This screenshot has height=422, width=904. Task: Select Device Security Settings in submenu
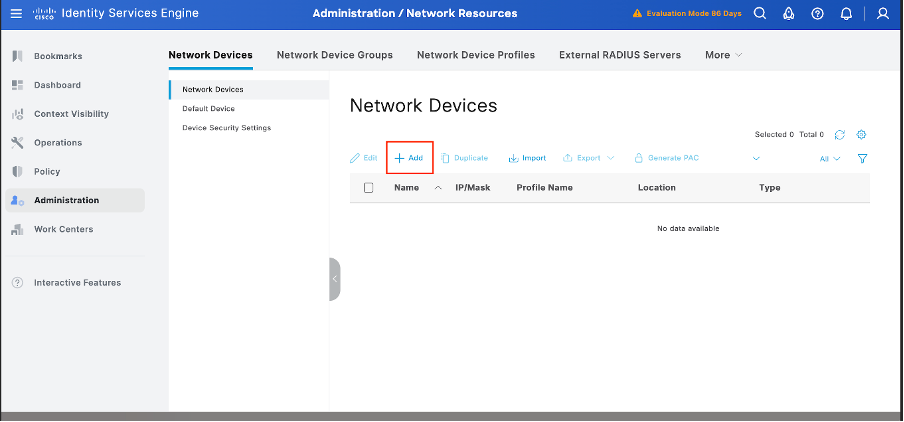point(227,127)
